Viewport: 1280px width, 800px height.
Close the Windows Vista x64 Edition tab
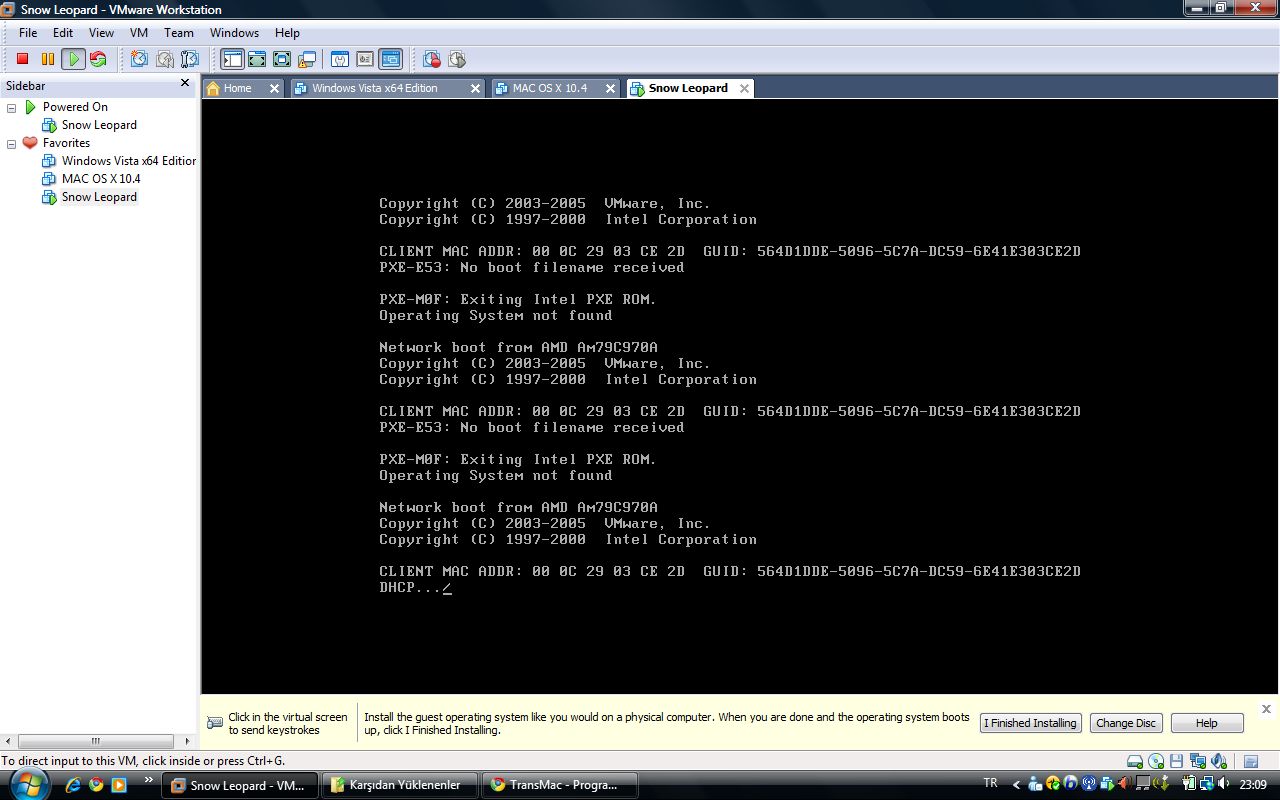pos(474,88)
